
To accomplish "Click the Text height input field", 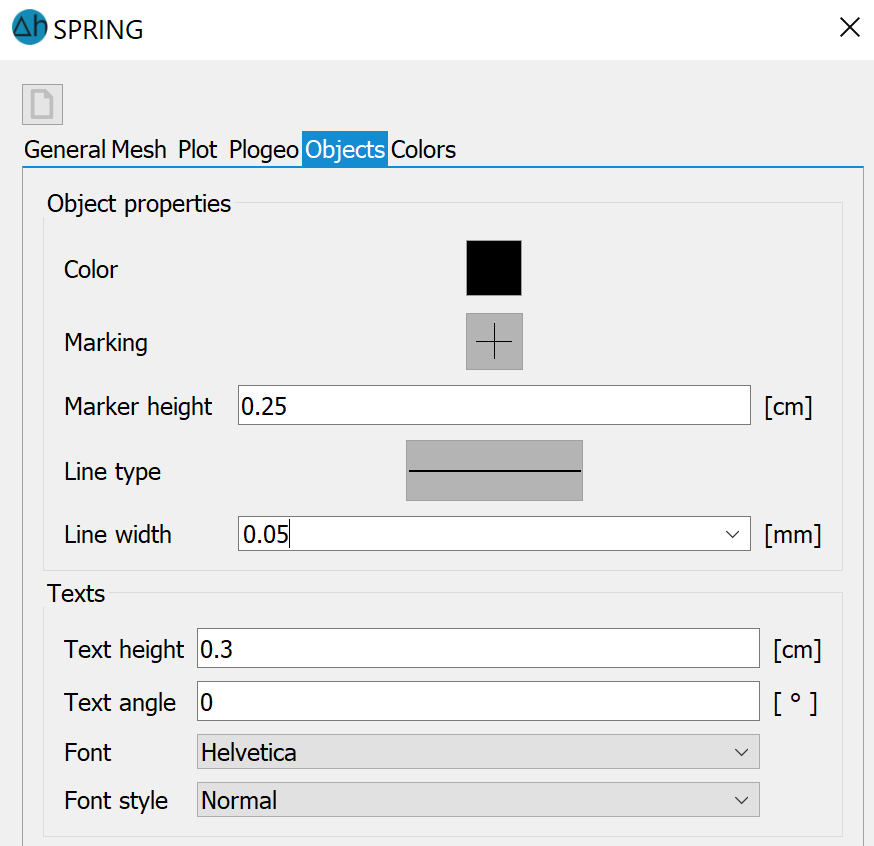I will point(478,648).
